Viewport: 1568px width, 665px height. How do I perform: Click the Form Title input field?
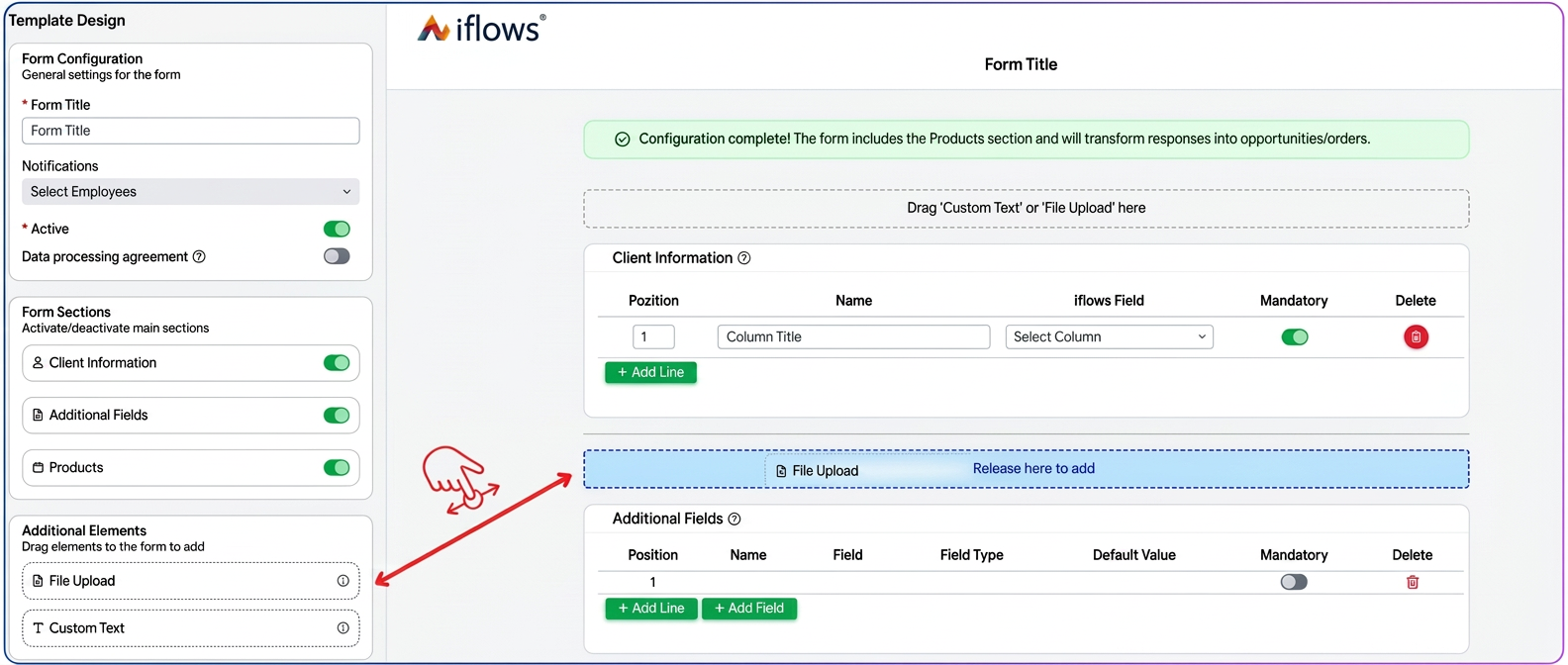(191, 131)
